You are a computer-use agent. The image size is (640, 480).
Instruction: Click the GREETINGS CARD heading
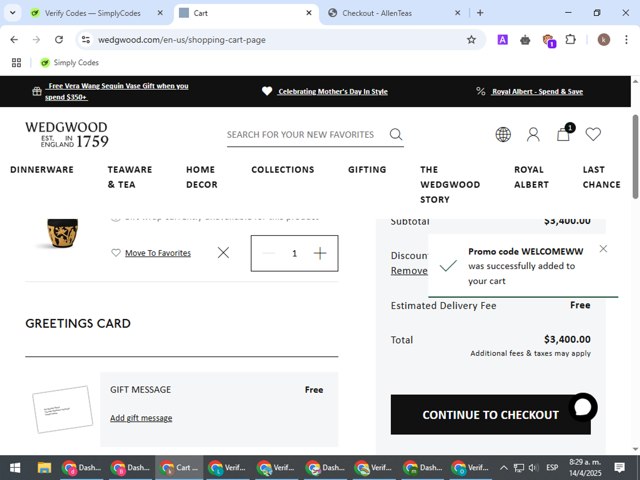pos(78,323)
